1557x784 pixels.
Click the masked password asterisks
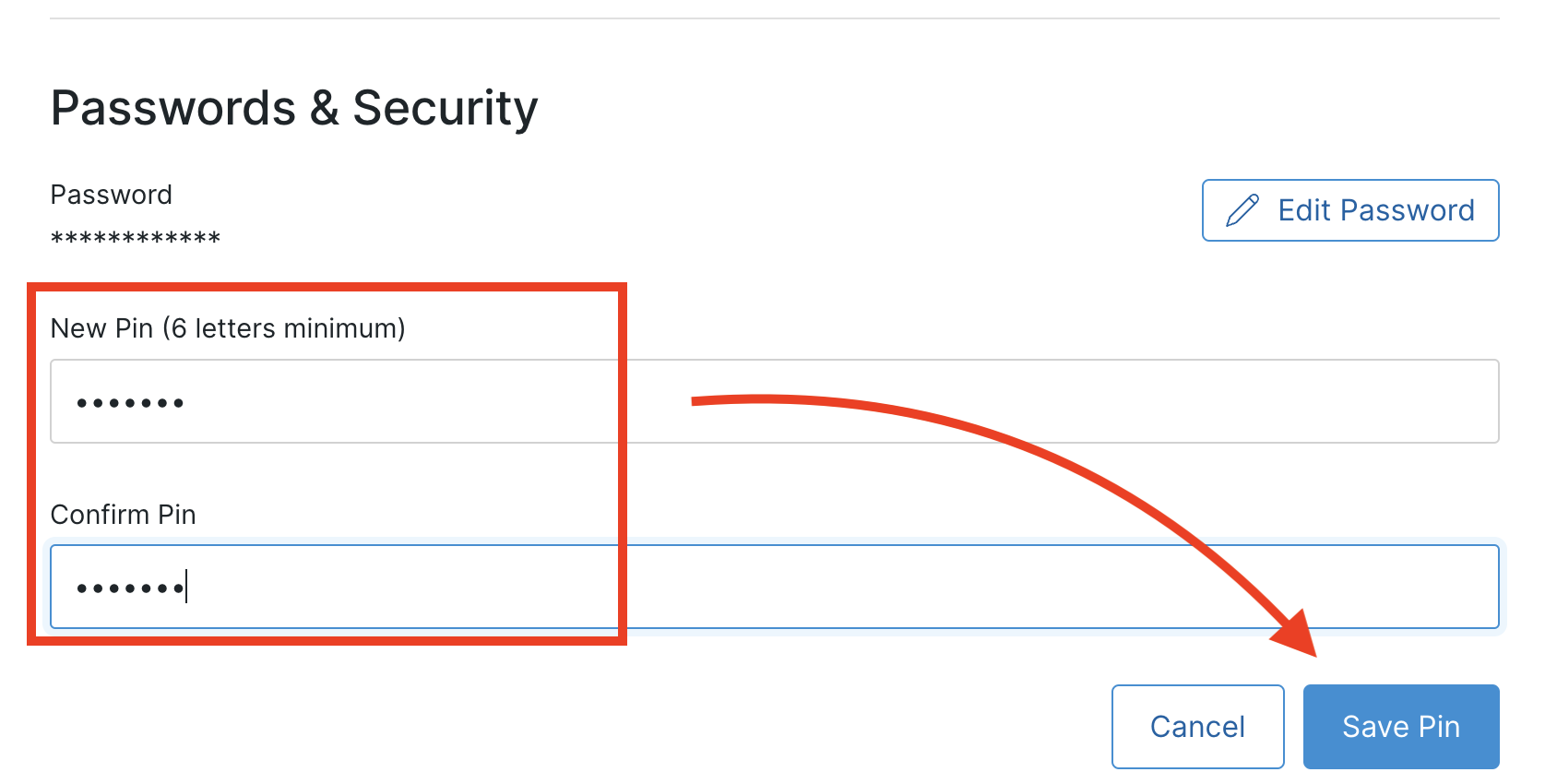click(136, 239)
